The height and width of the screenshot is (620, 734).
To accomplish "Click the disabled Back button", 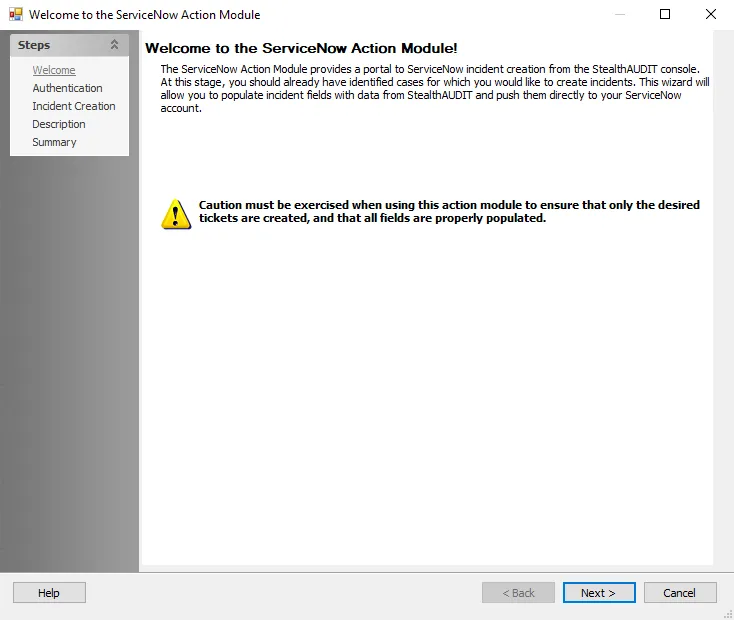I will coord(518,593).
